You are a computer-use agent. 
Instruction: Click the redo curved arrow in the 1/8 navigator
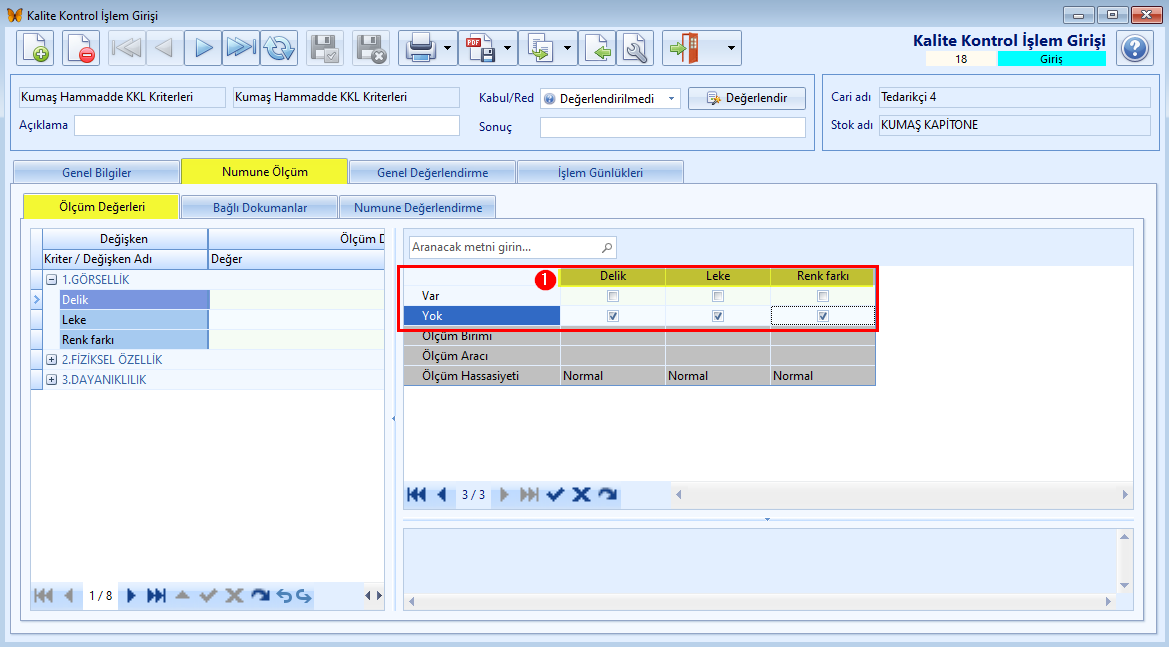[x=259, y=596]
